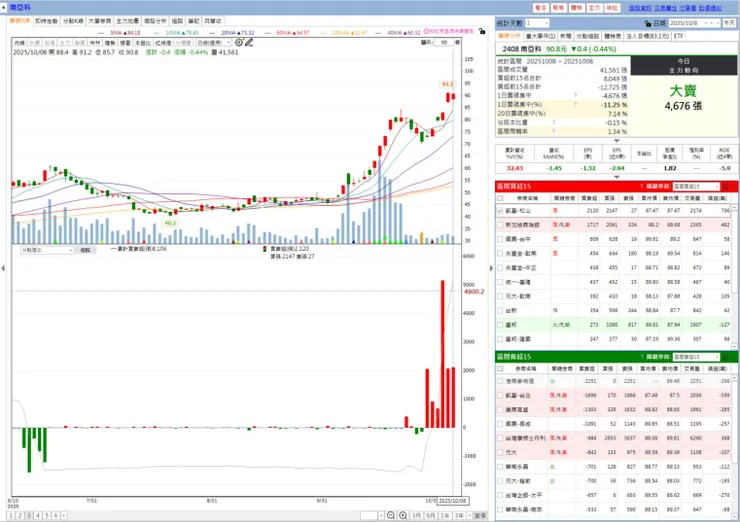Screen dimensions: 740x522
Task: Toggle the 凱基-松山 checkbox
Action: (x=500, y=210)
